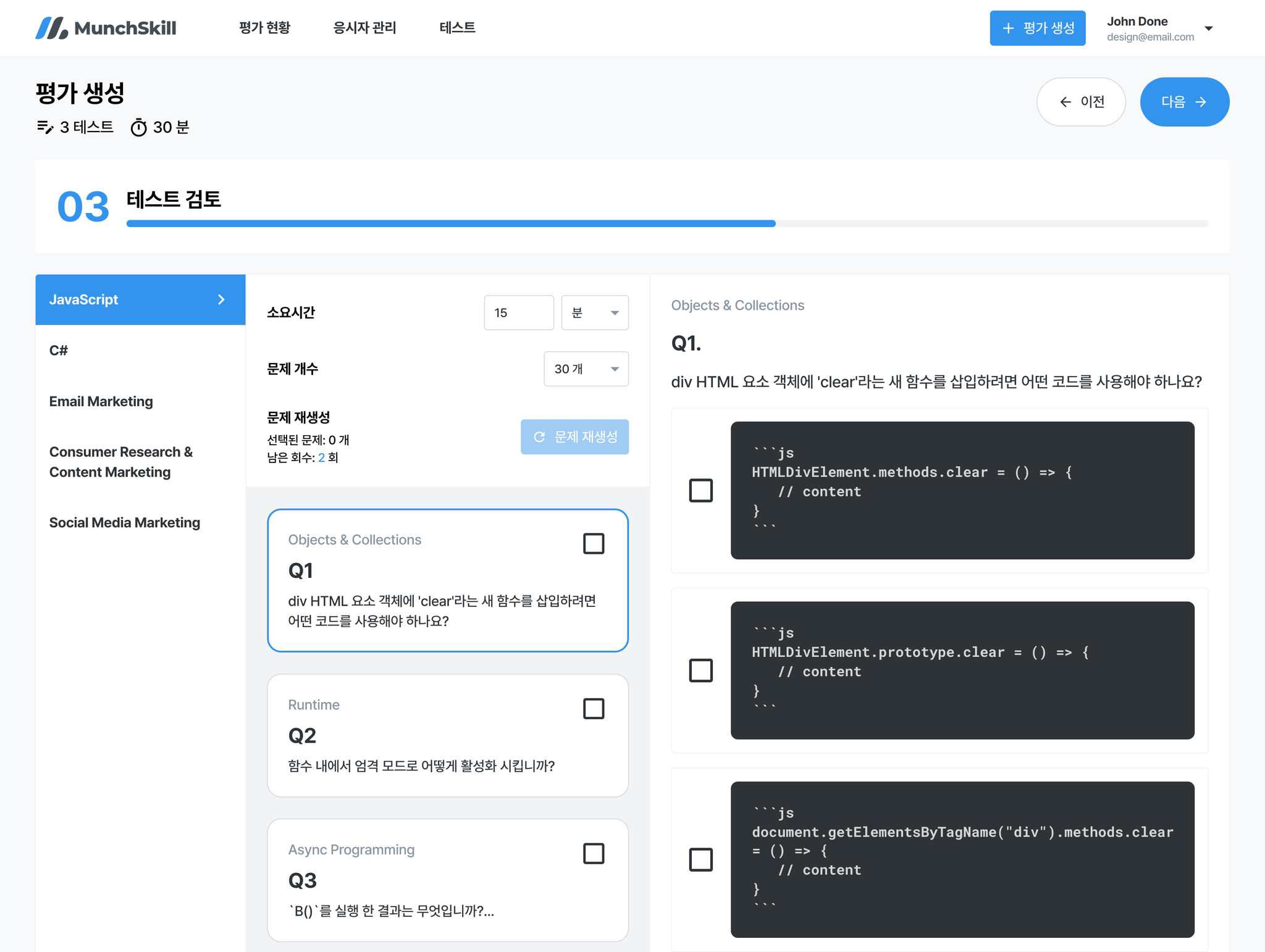1265x952 pixels.
Task: Click the chevron arrow on JavaScript tab
Action: click(x=221, y=299)
